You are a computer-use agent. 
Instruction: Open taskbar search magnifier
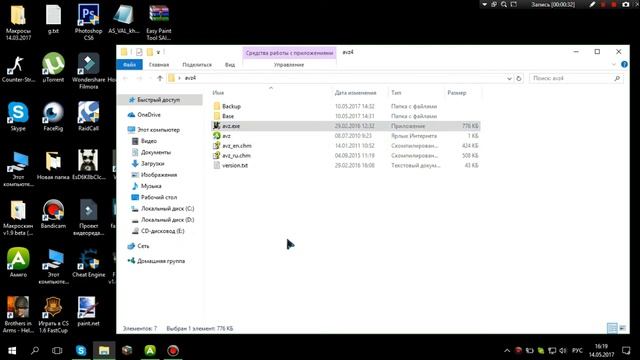[x=35, y=350]
